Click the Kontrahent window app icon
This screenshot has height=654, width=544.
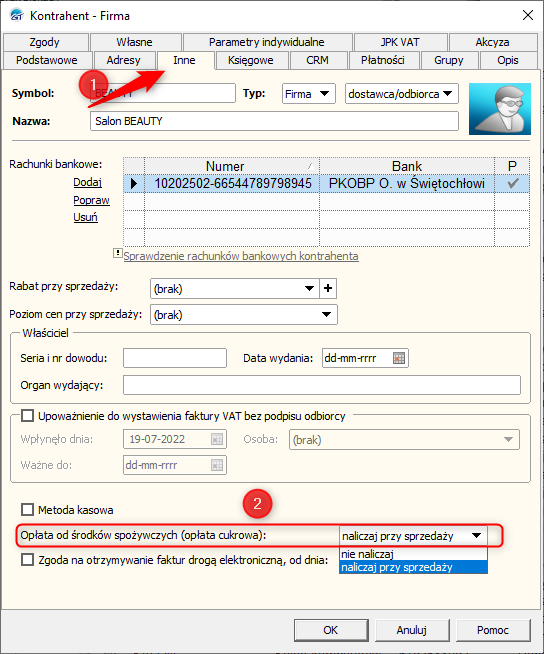[16, 15]
